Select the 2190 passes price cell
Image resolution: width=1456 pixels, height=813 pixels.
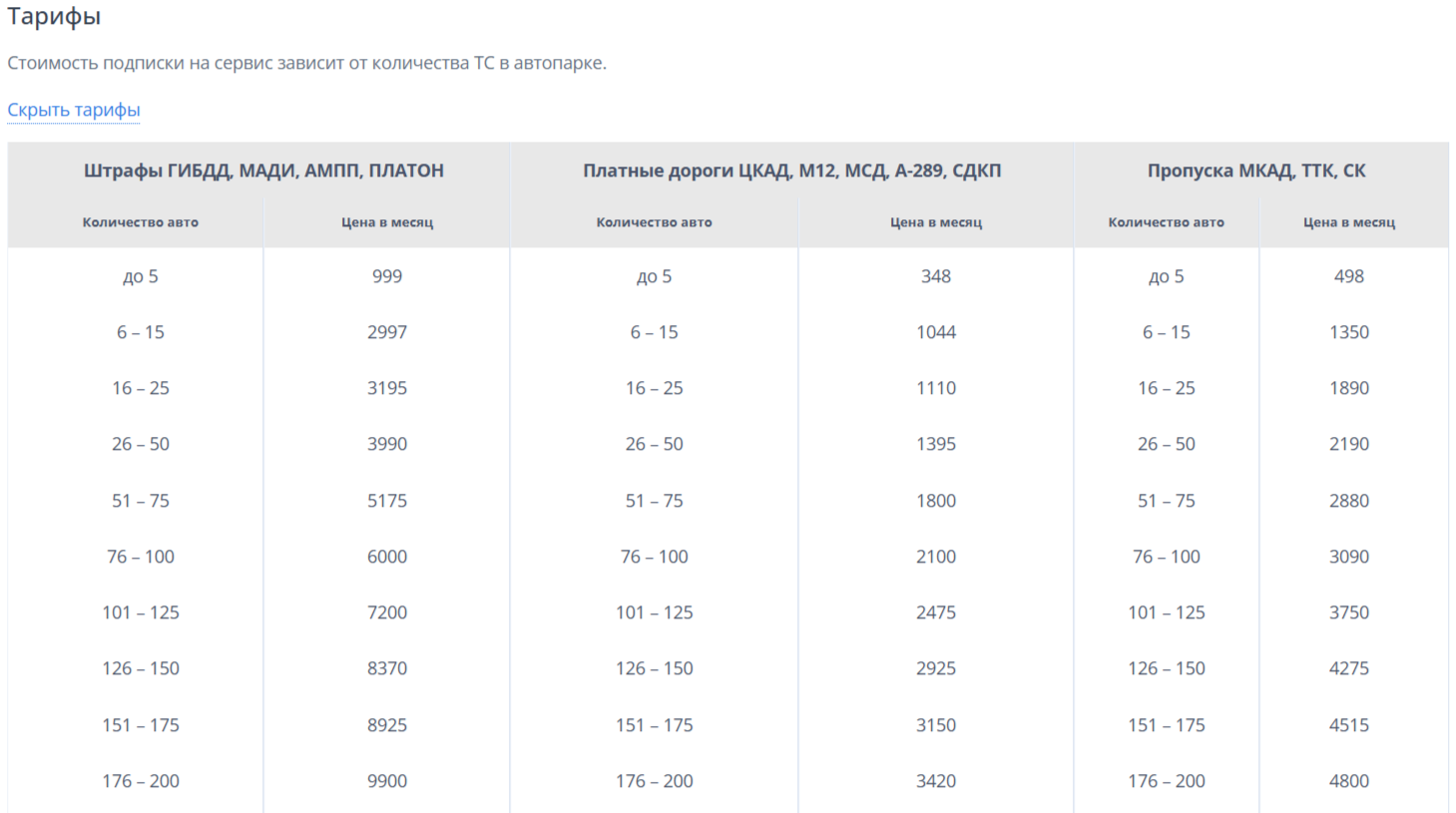click(1349, 444)
